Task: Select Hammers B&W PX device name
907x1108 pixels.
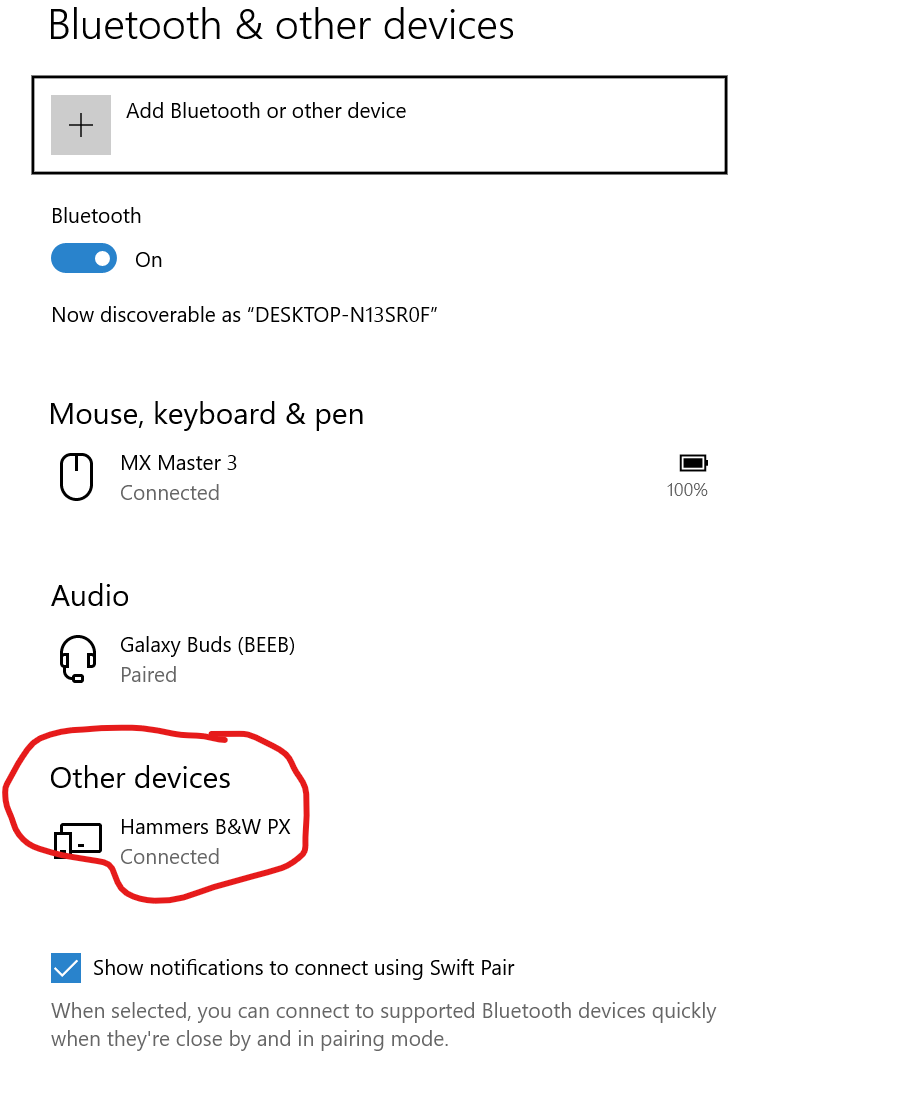Action: pyautogui.click(x=206, y=827)
